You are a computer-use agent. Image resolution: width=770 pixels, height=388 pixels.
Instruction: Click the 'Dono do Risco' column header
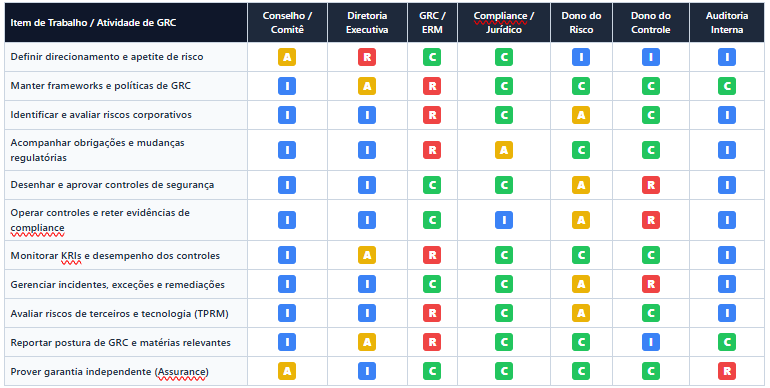point(581,23)
